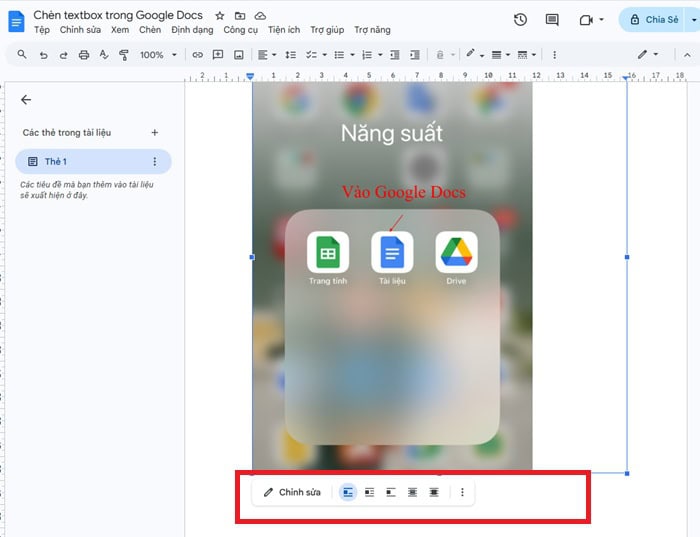Click the search magnifier in toolbar

[x=21, y=54]
